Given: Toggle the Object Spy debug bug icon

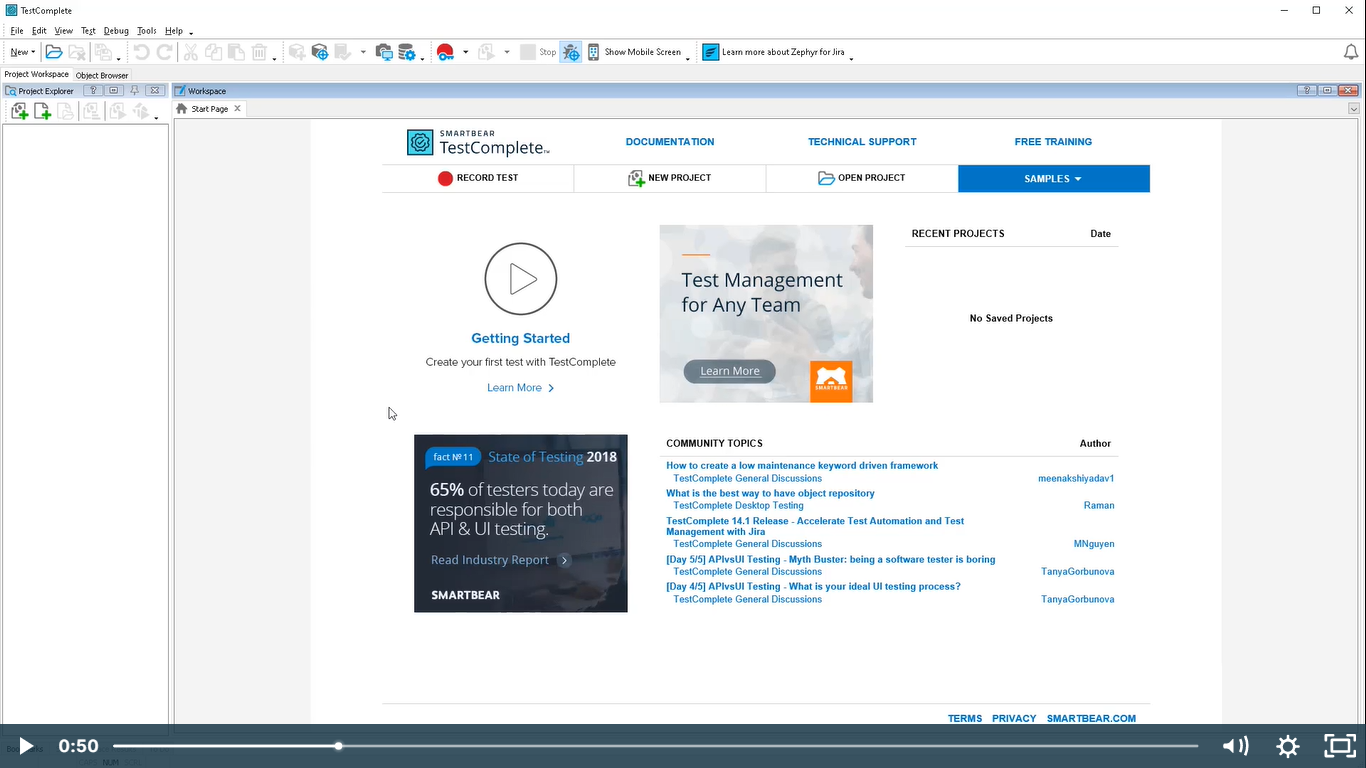Looking at the screenshot, I should 570,52.
